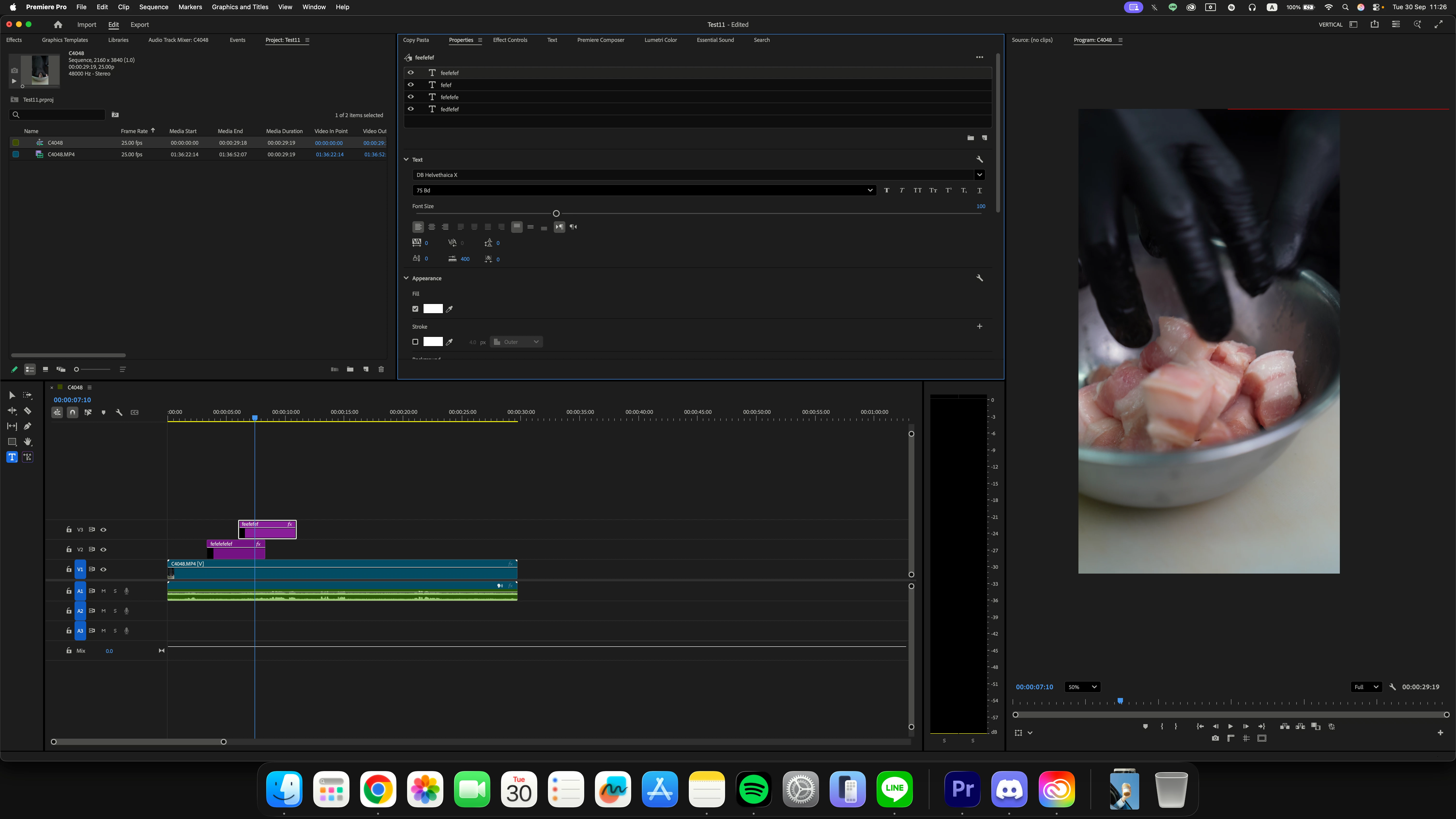Click the white Fill color swatch
The width and height of the screenshot is (1456, 819).
[x=433, y=309]
